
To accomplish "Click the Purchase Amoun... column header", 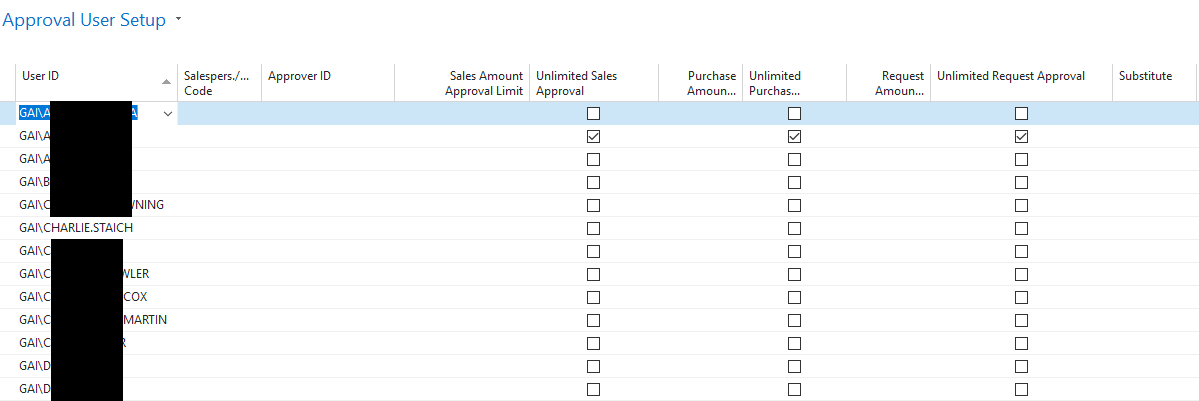I will (x=700, y=83).
